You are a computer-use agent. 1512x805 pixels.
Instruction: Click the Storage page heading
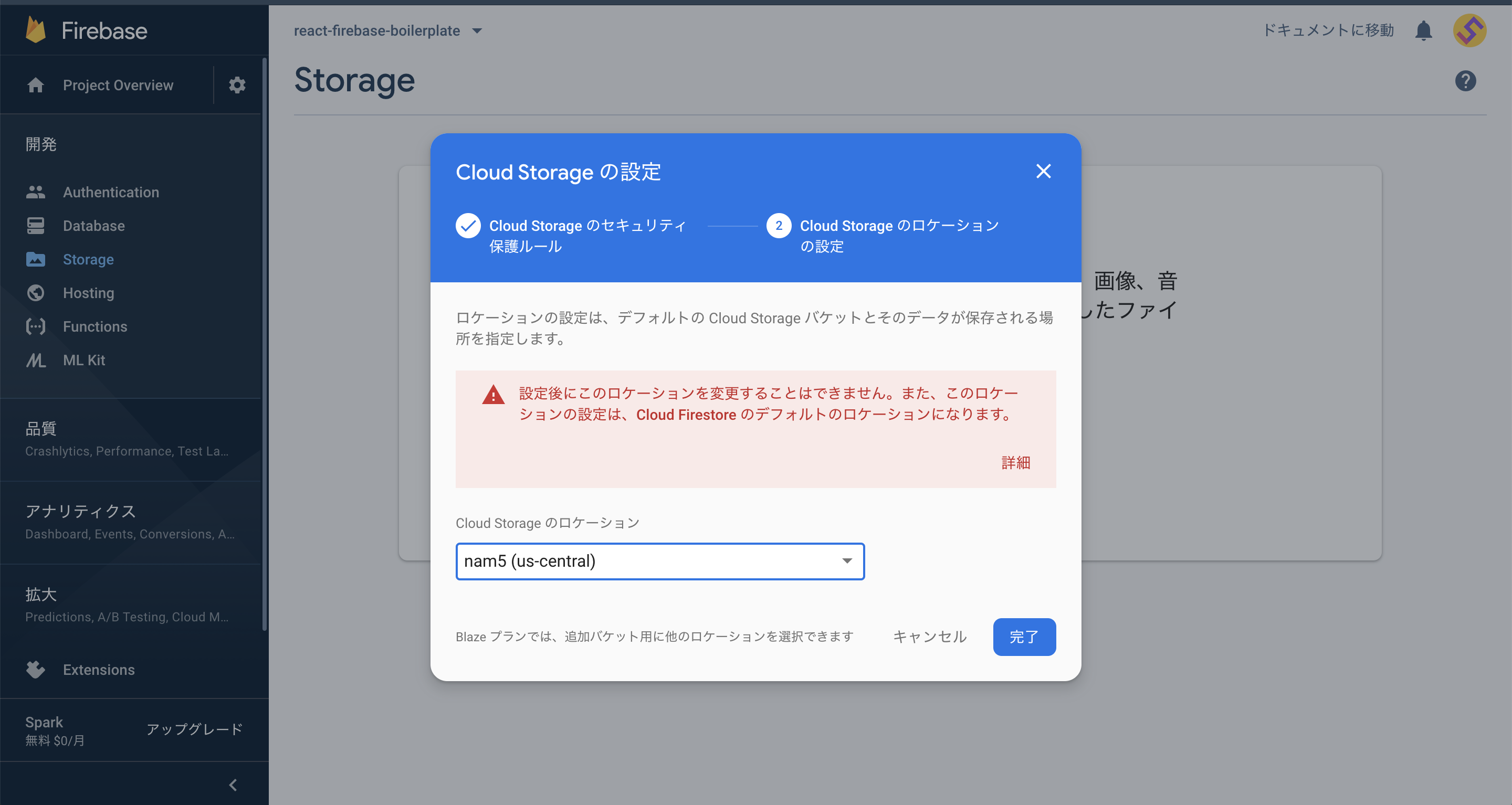[x=354, y=80]
